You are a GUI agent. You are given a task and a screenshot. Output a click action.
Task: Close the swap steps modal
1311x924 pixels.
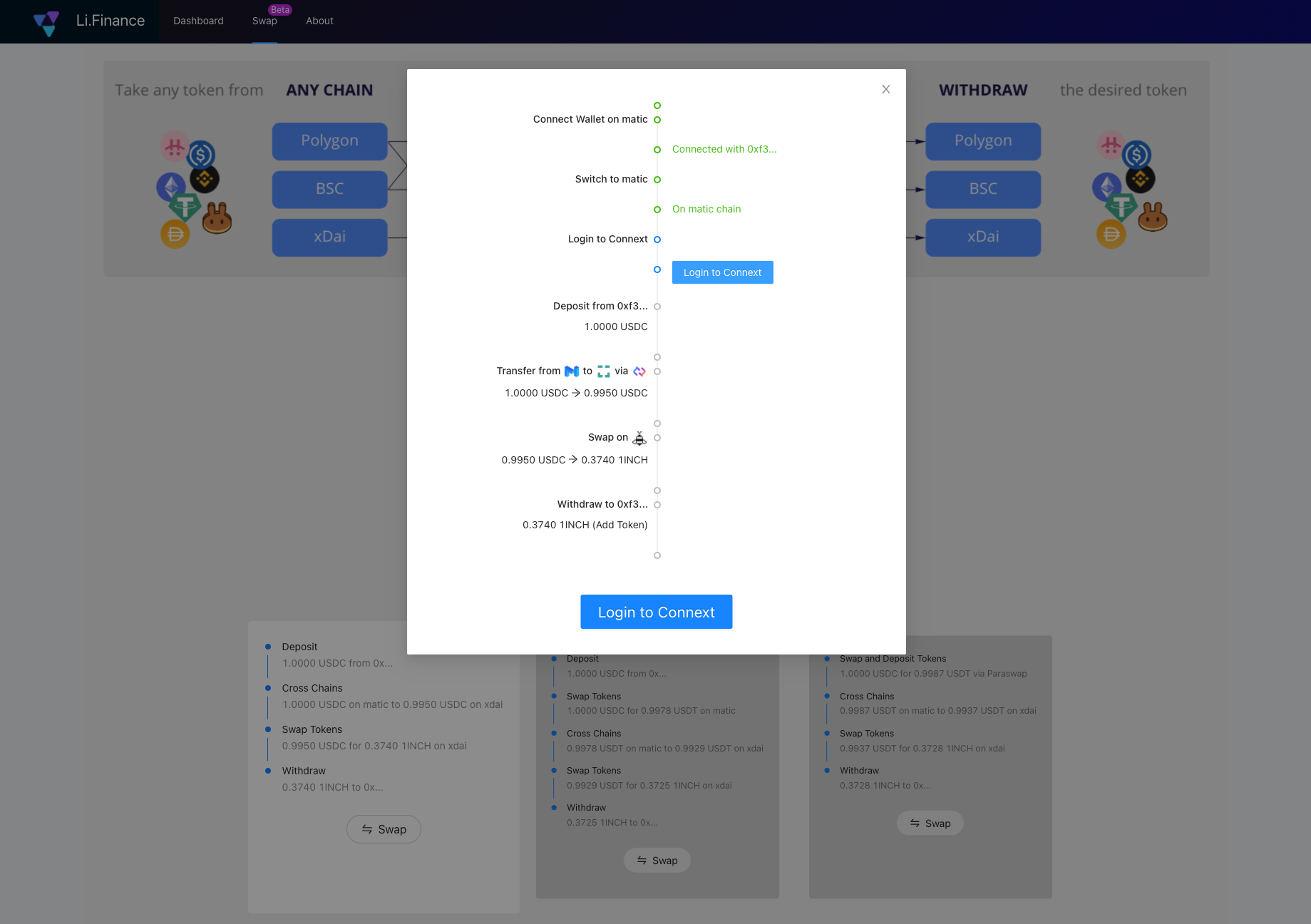click(x=886, y=89)
